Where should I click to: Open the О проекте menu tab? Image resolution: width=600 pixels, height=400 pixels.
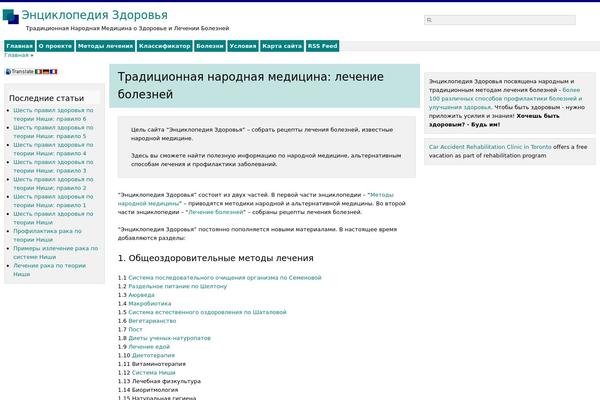point(55,46)
